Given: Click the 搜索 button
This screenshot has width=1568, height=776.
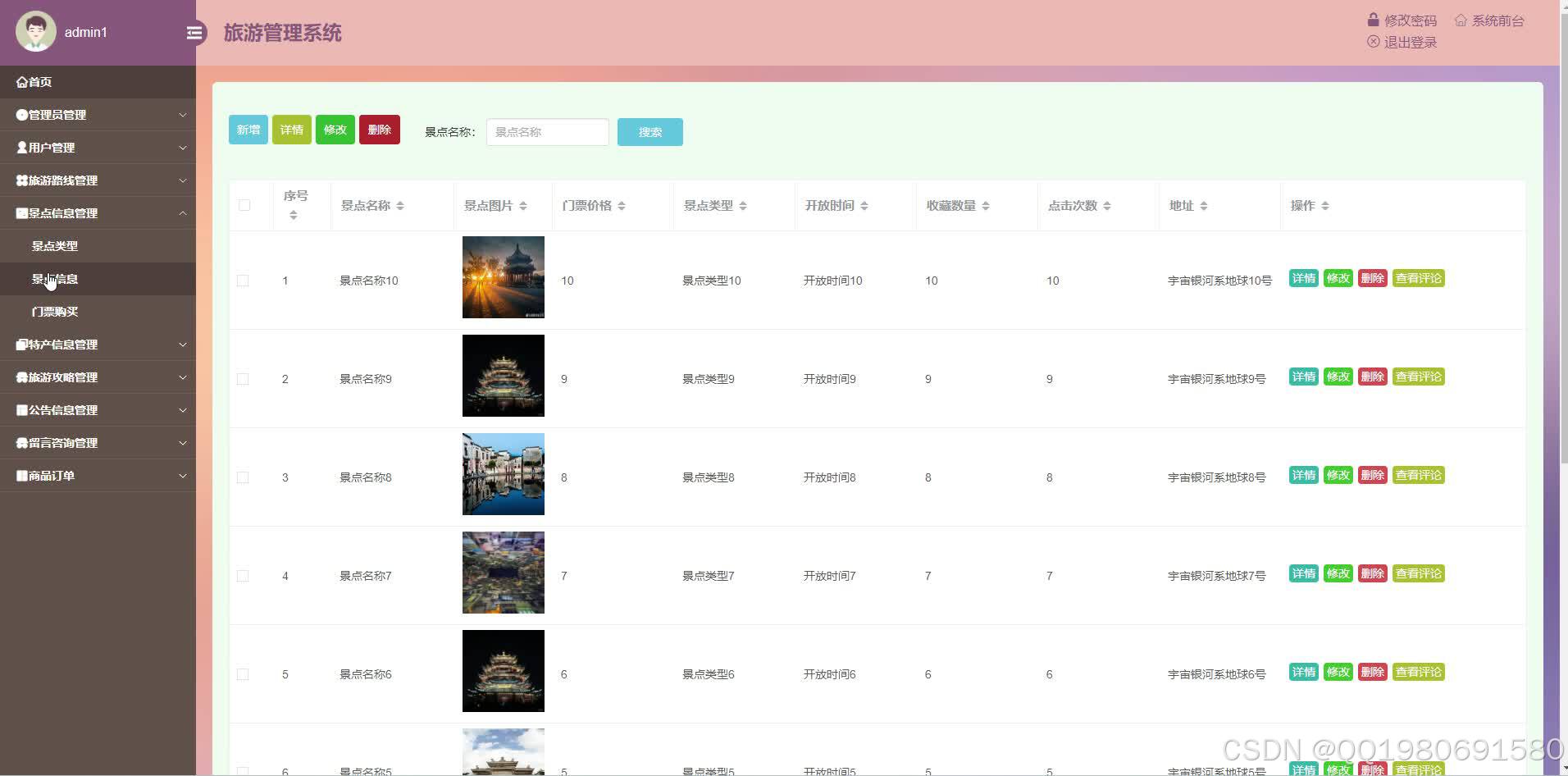Looking at the screenshot, I should point(650,132).
